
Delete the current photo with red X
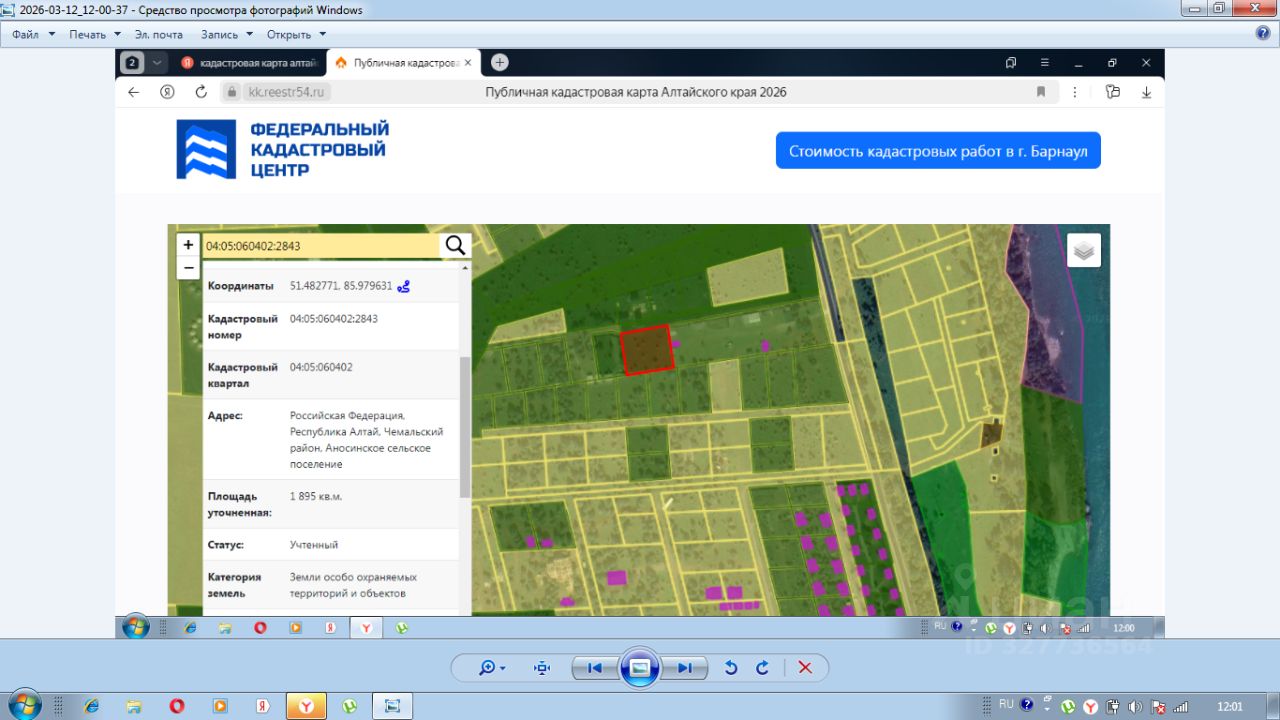805,668
